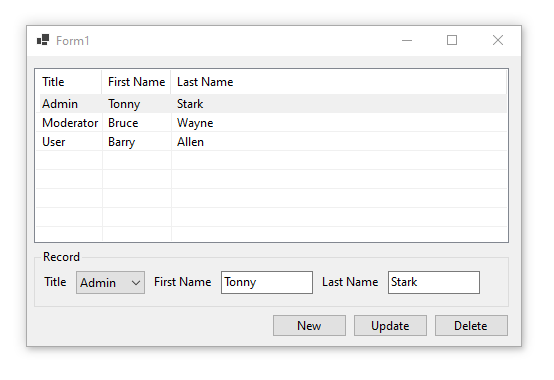Focus the First Name text box
Screen dimensions: 554x380
coord(267,282)
